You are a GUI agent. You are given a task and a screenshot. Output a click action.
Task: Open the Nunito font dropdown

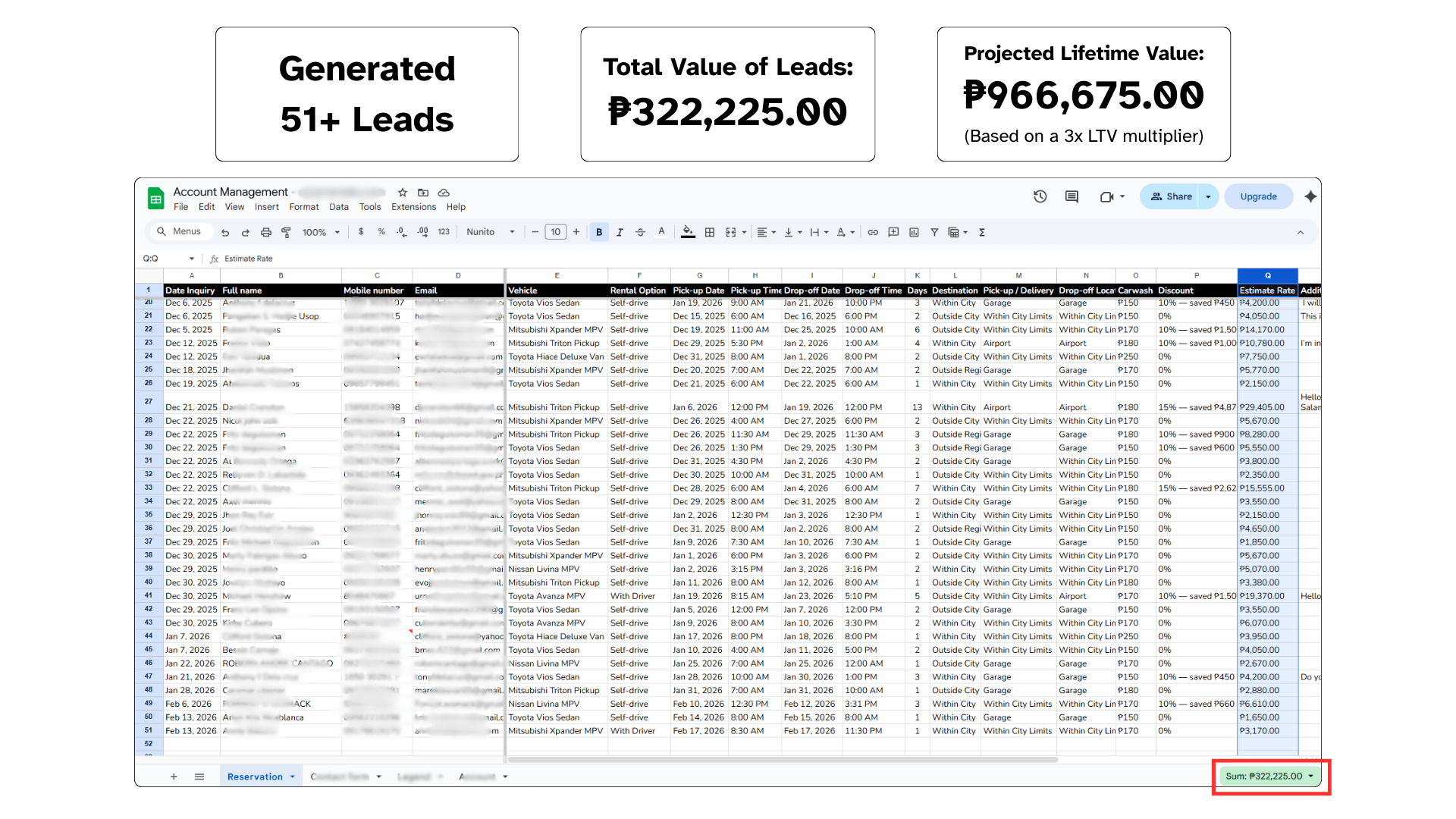coord(490,232)
